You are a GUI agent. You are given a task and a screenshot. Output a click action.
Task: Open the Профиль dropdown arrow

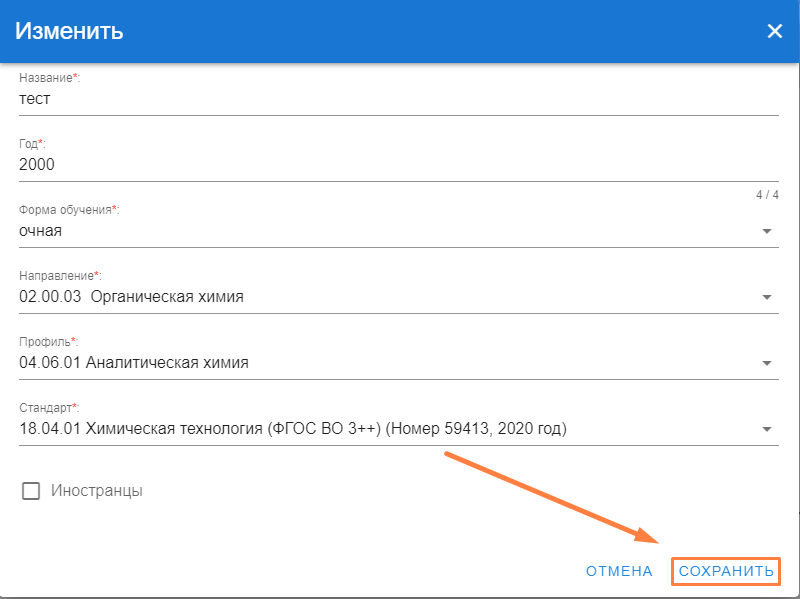pyautogui.click(x=766, y=363)
